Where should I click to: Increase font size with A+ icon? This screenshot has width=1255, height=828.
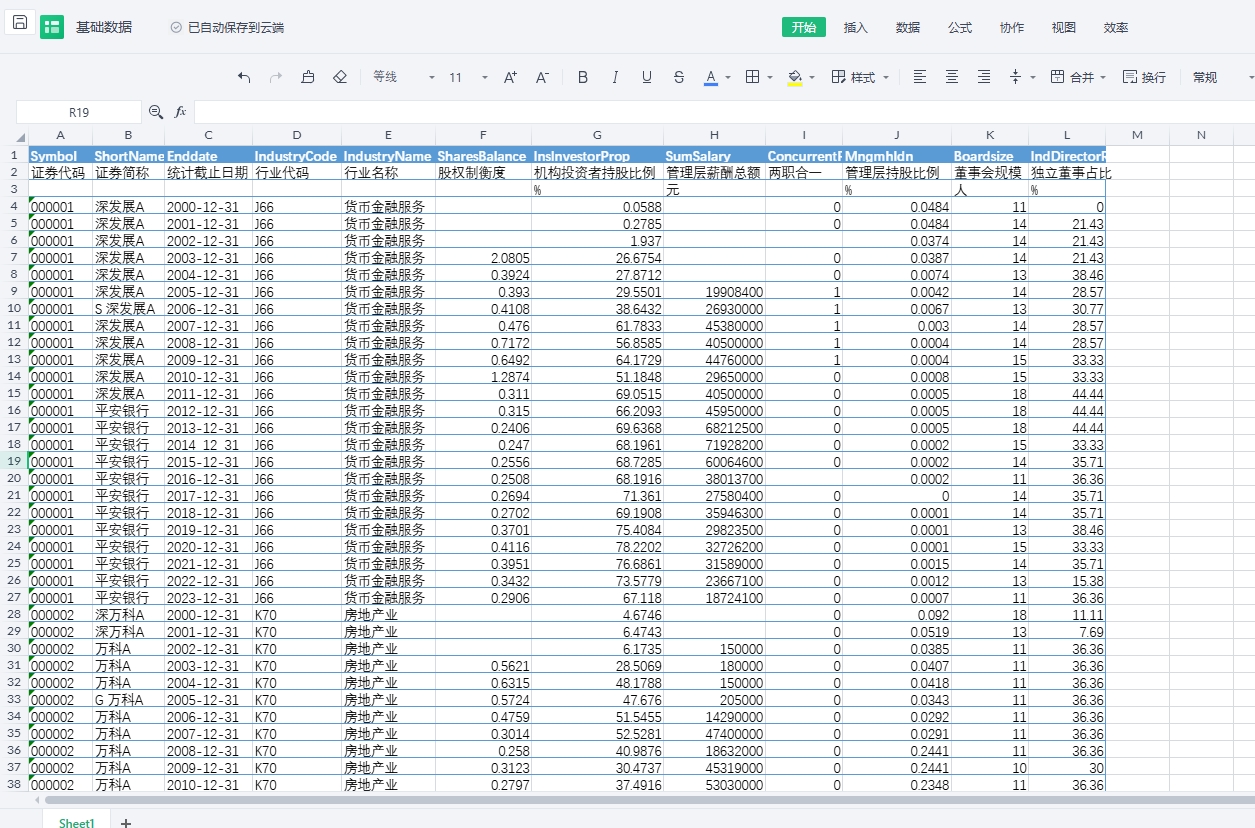pos(510,77)
